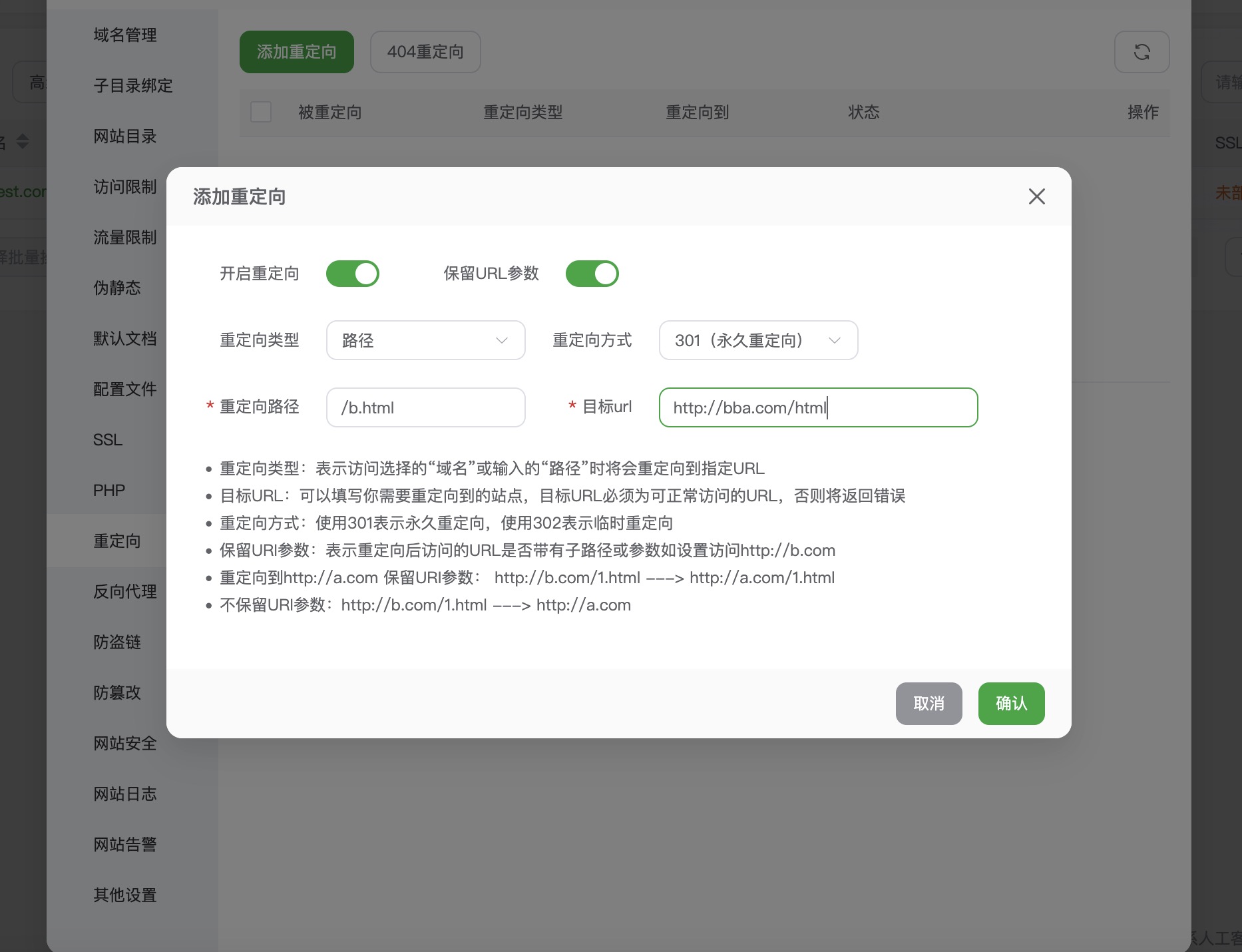Viewport: 1242px width, 952px height.
Task: Click the refresh icon button
Action: tap(1141, 52)
